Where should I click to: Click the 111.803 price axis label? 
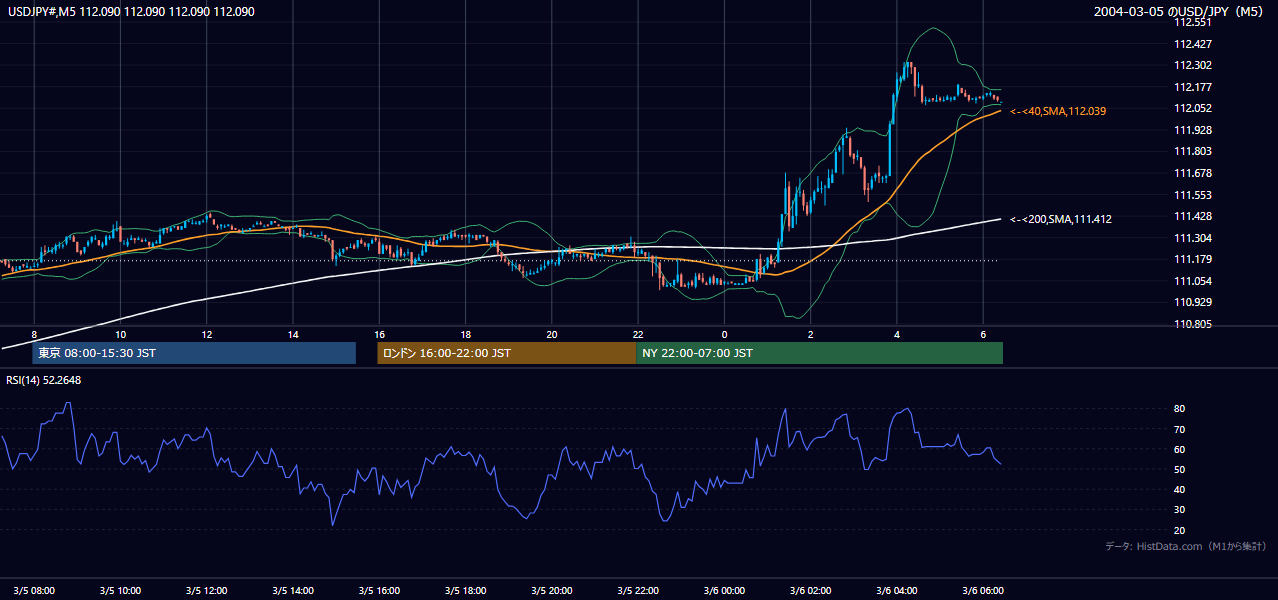(1193, 151)
